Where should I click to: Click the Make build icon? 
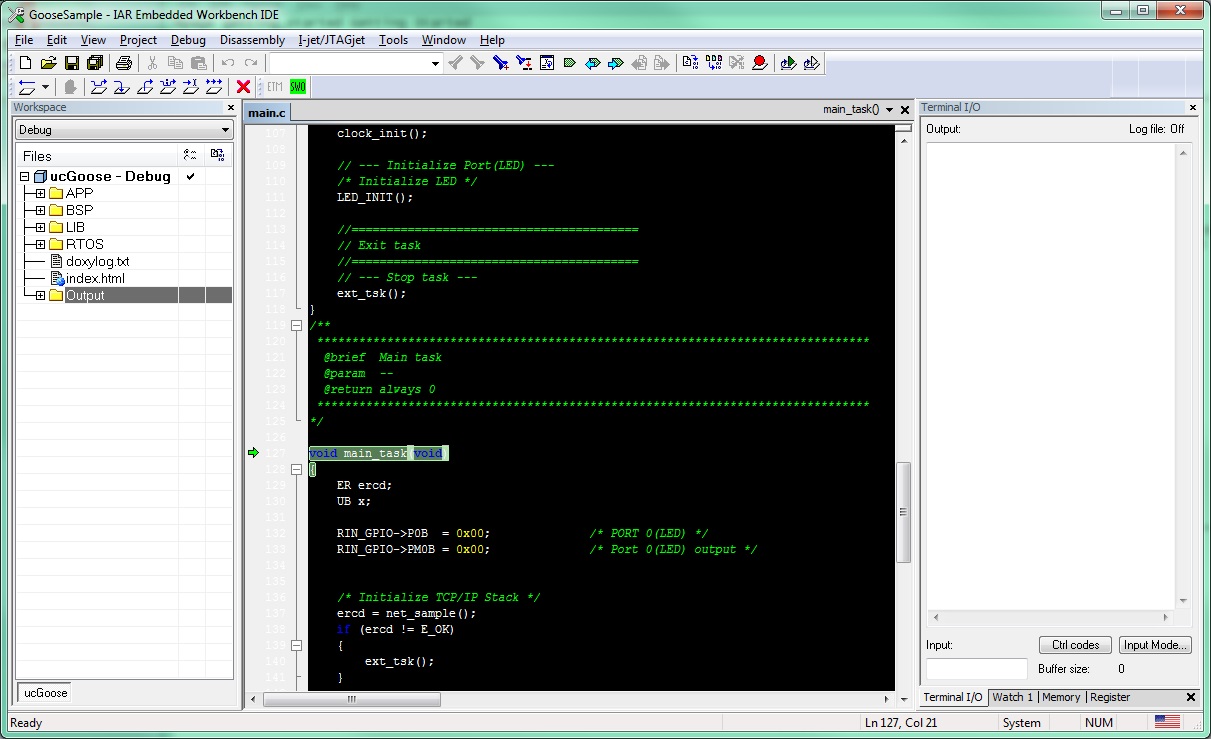(x=713, y=63)
